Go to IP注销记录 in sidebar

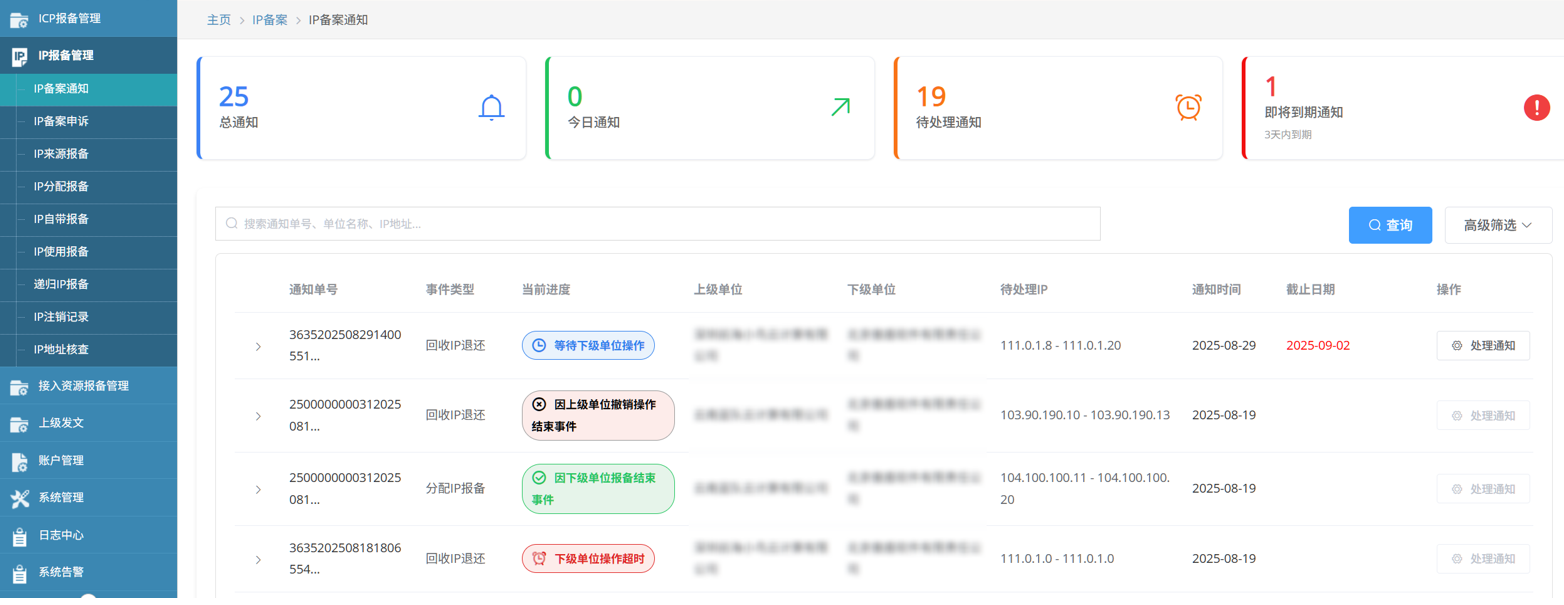click(x=61, y=317)
